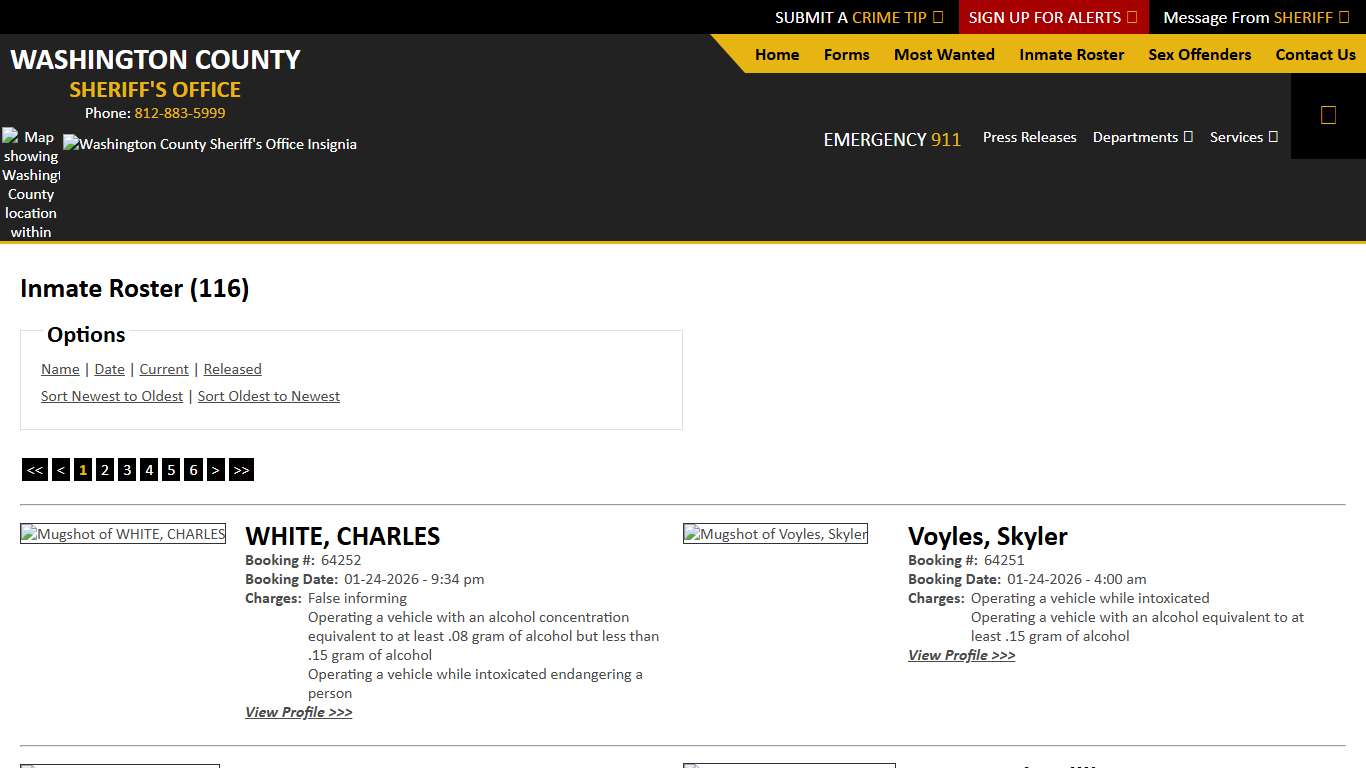Open the Most Wanted page
The height and width of the screenshot is (768, 1366).
pyautogui.click(x=943, y=55)
